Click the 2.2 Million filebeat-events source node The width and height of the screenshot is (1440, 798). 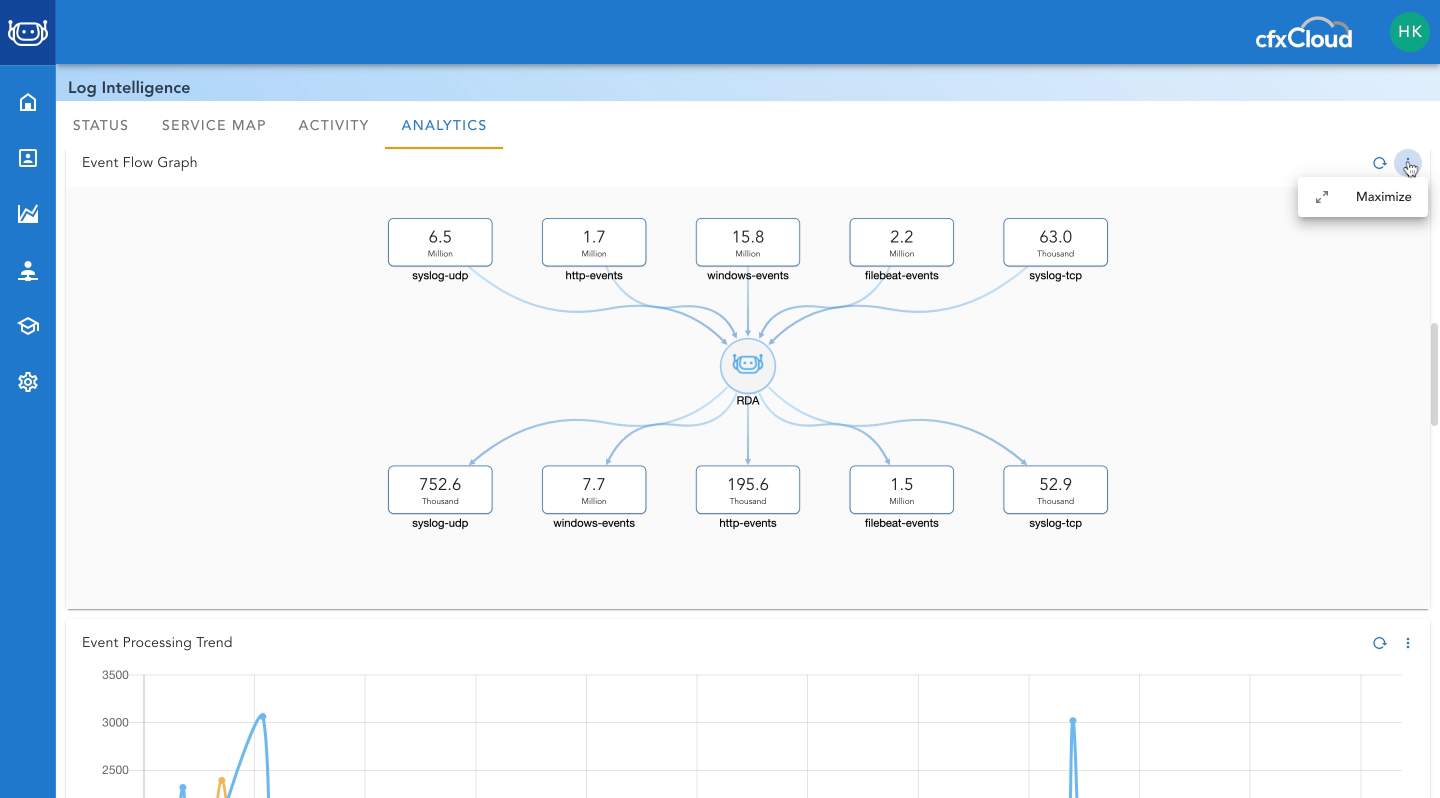pyautogui.click(x=902, y=243)
